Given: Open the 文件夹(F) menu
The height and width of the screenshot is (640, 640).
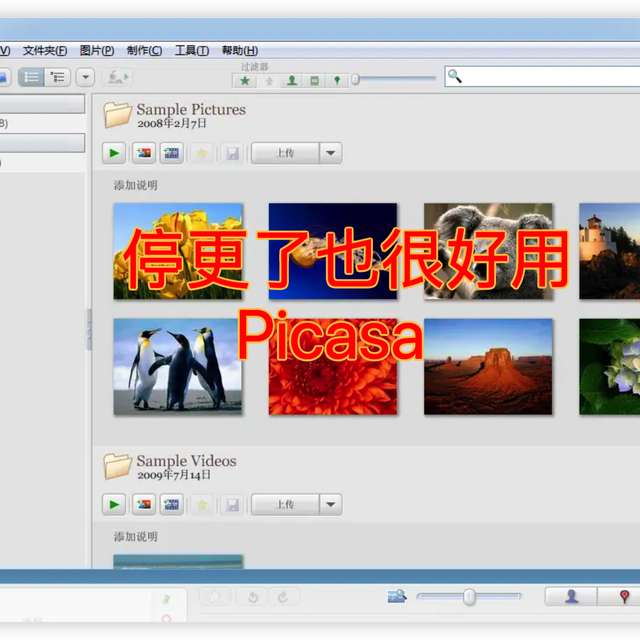Looking at the screenshot, I should [45, 51].
